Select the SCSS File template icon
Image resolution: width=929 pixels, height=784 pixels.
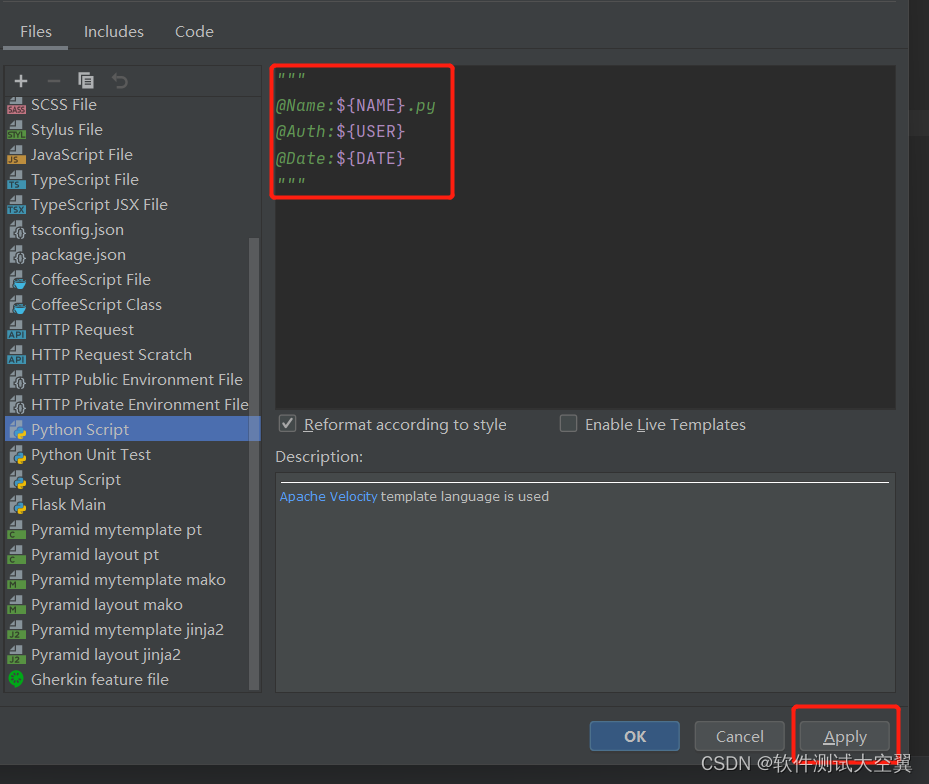tap(17, 105)
